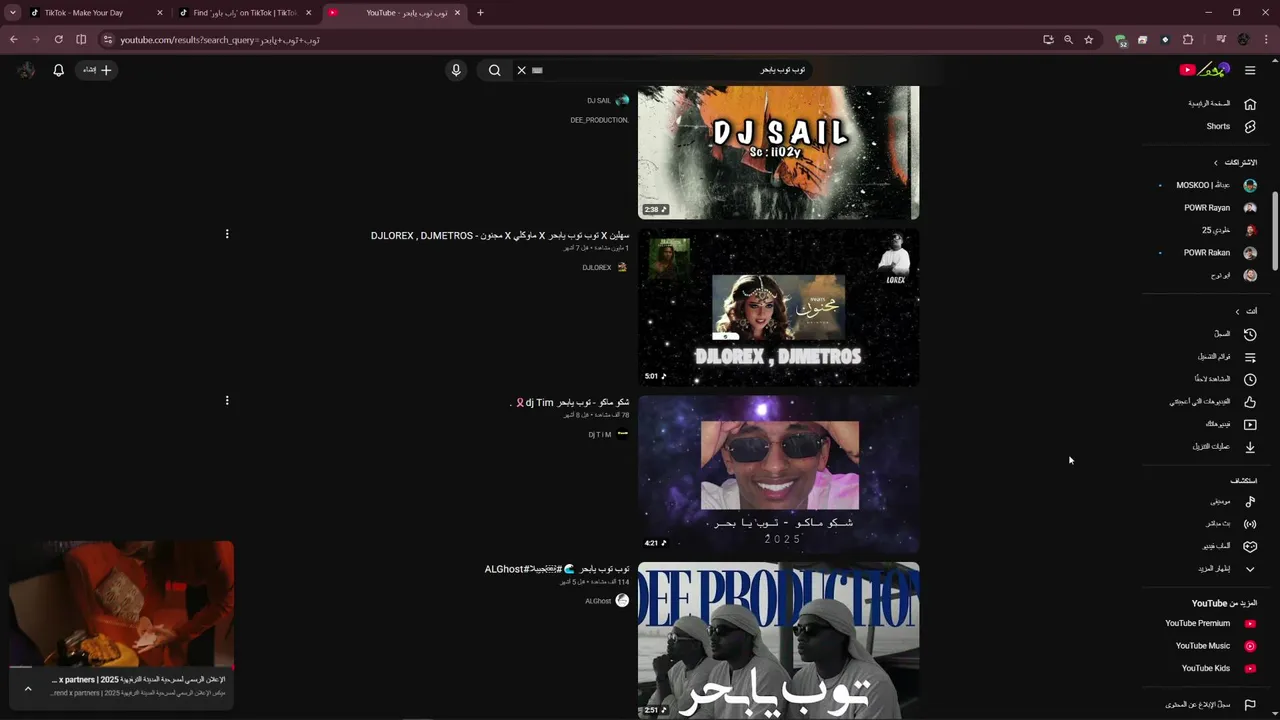Open the DJ SAIL video thumbnail
The height and width of the screenshot is (720, 1280).
tap(778, 152)
